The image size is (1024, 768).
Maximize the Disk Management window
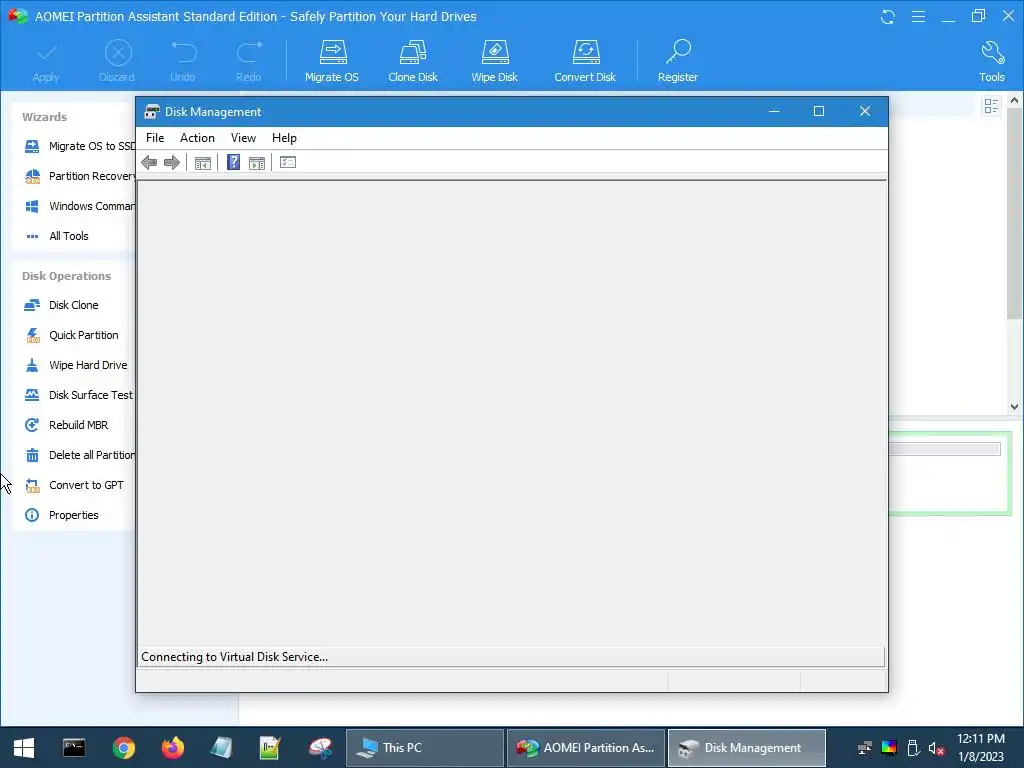pyautogui.click(x=819, y=112)
